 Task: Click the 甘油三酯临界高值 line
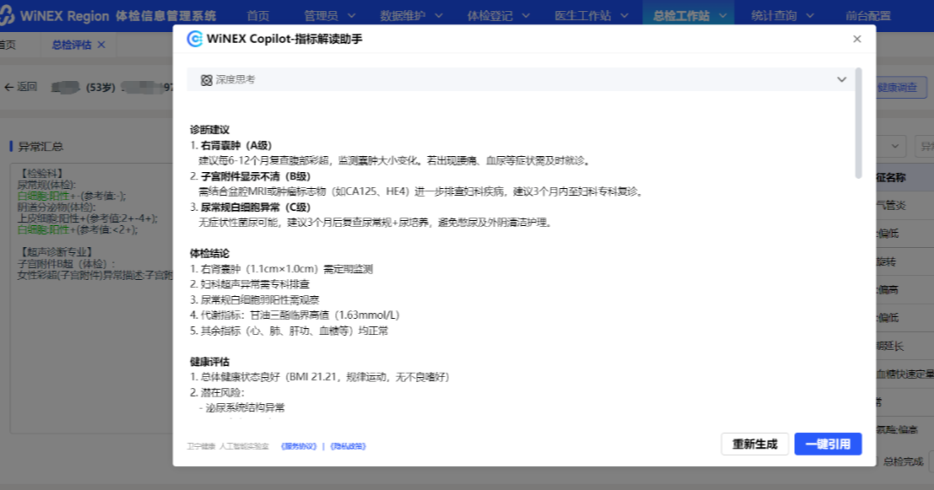295,315
